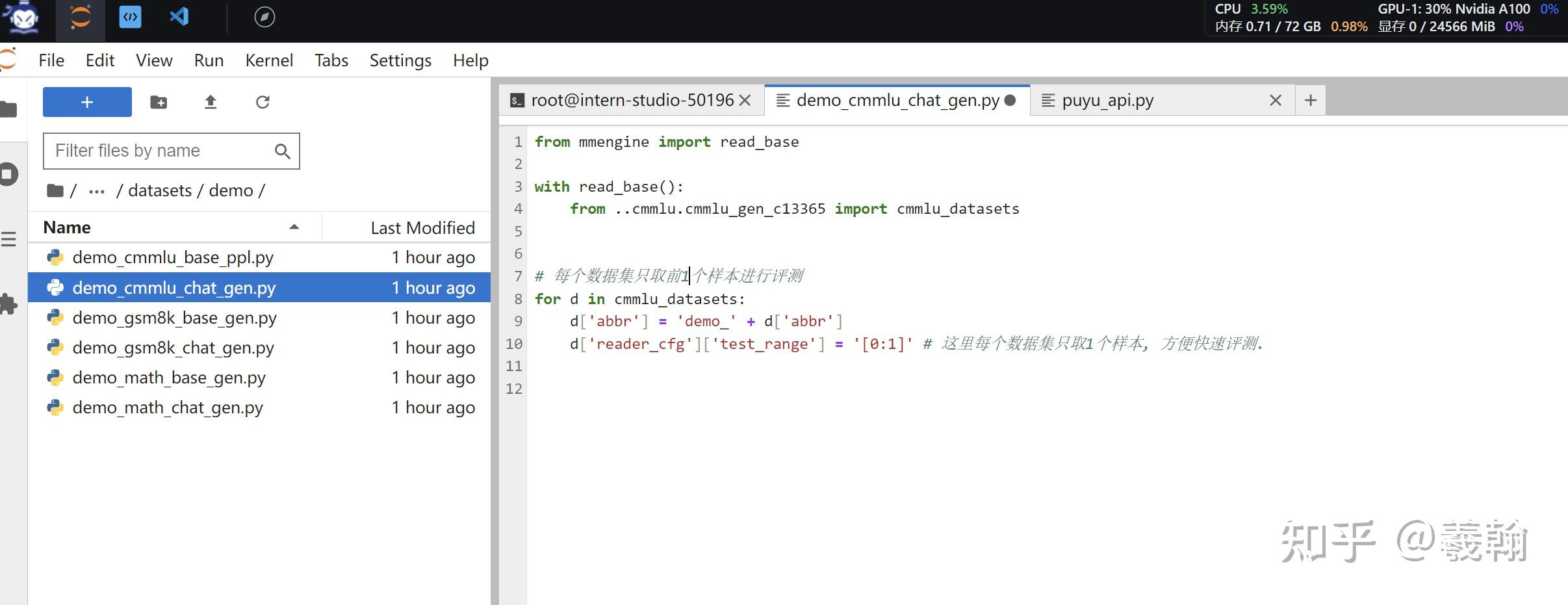Select the demo_math_chat_gen.py file
This screenshot has height=605, width=1568.
167,407
